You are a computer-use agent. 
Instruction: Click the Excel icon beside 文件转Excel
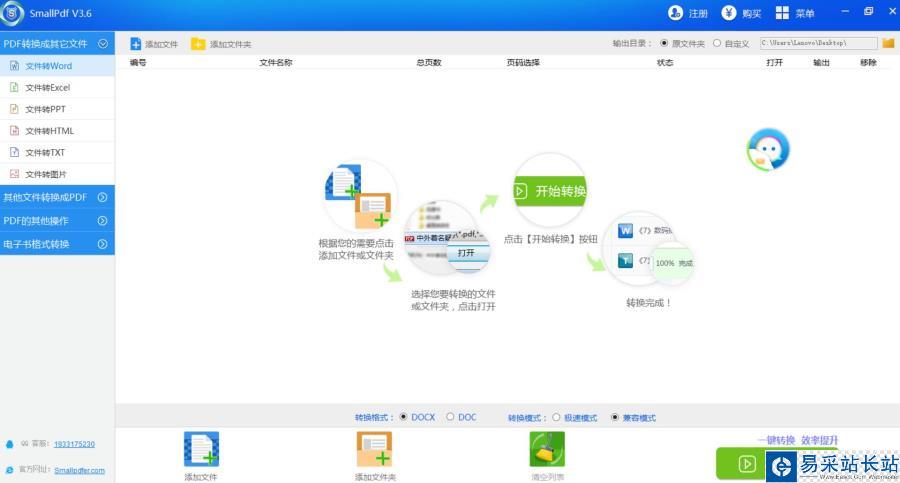coord(14,87)
